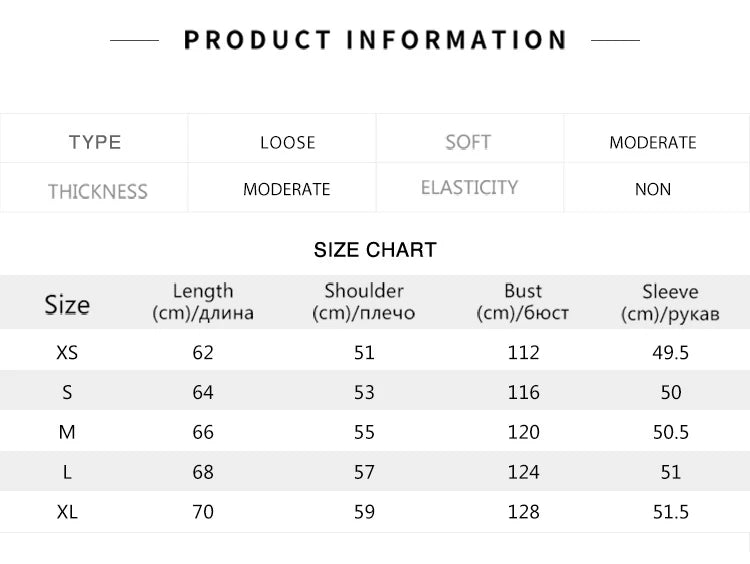Click the length value 68 for size L

tap(203, 472)
